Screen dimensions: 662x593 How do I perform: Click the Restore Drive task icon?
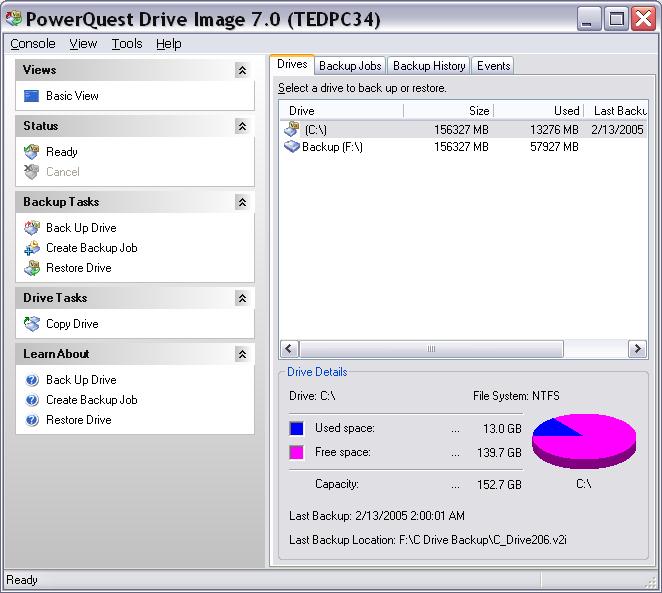click(32, 268)
